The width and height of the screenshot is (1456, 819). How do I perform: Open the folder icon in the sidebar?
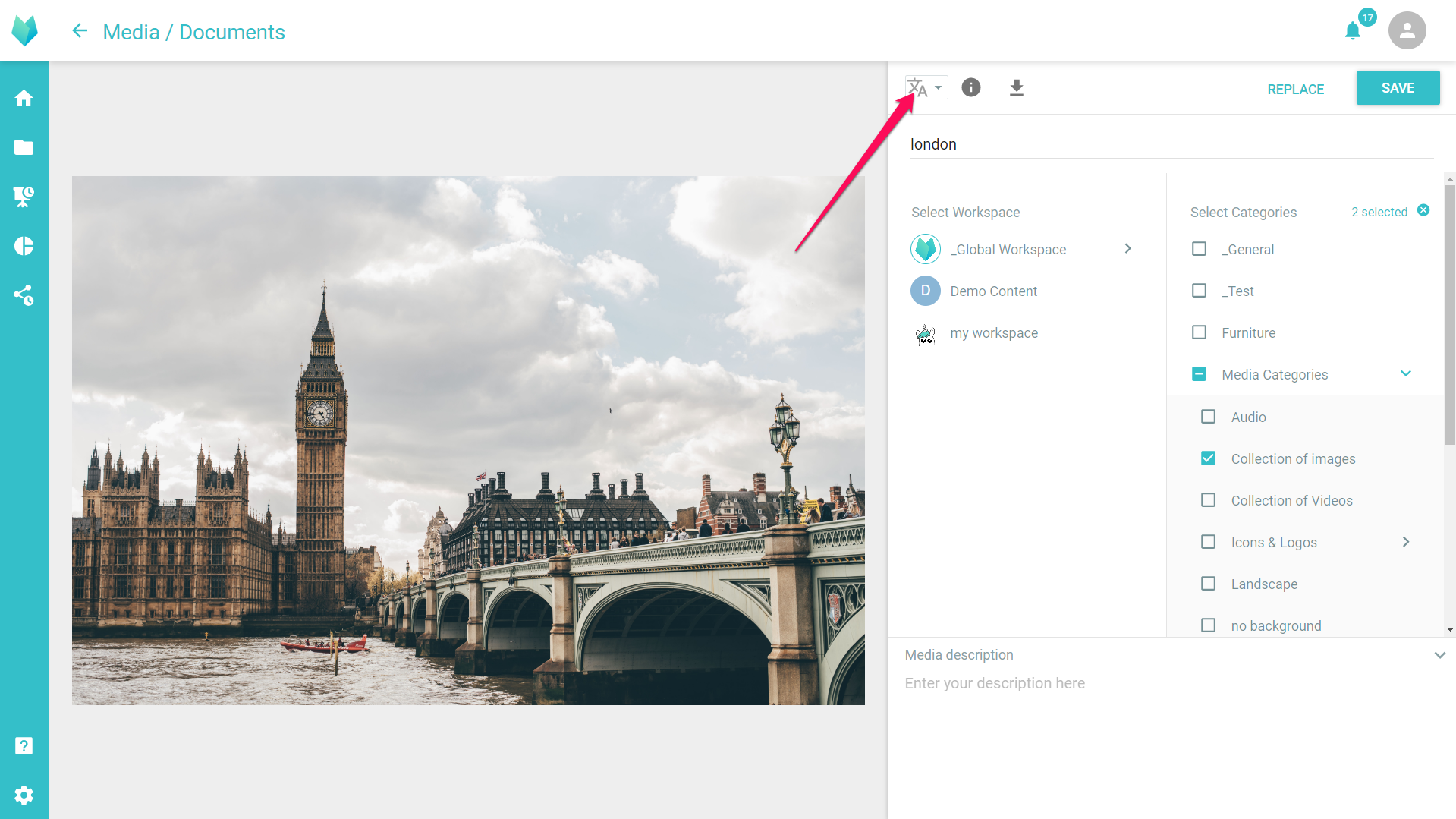(x=24, y=147)
